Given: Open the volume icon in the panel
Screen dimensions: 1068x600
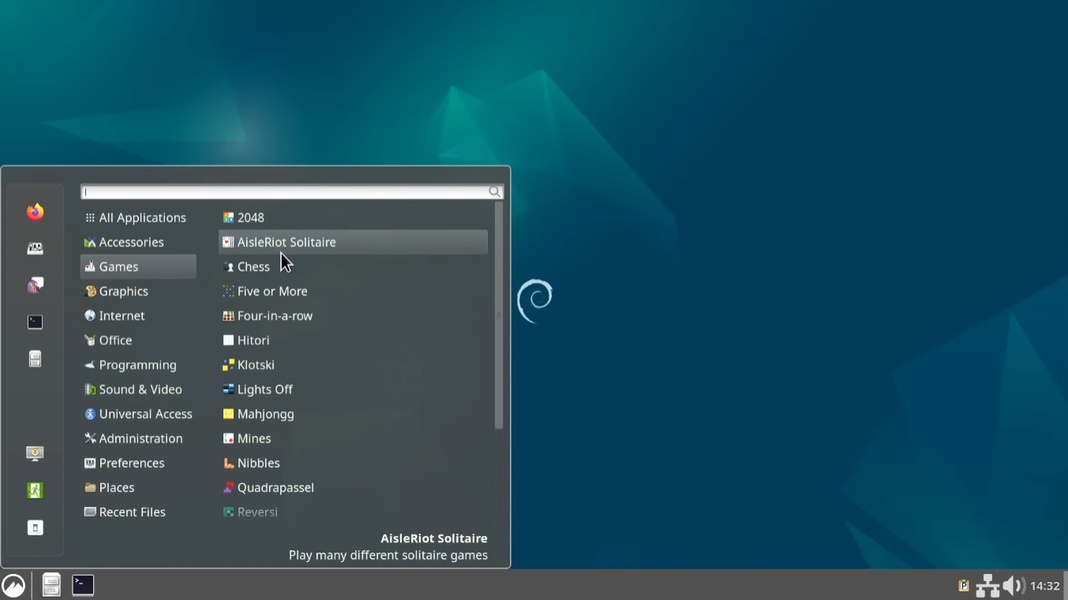Looking at the screenshot, I should coord(1012,586).
